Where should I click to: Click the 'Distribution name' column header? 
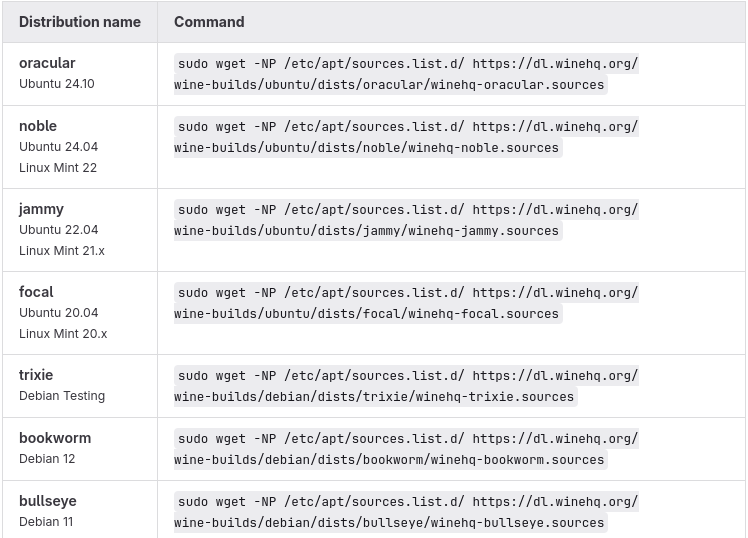coord(80,21)
